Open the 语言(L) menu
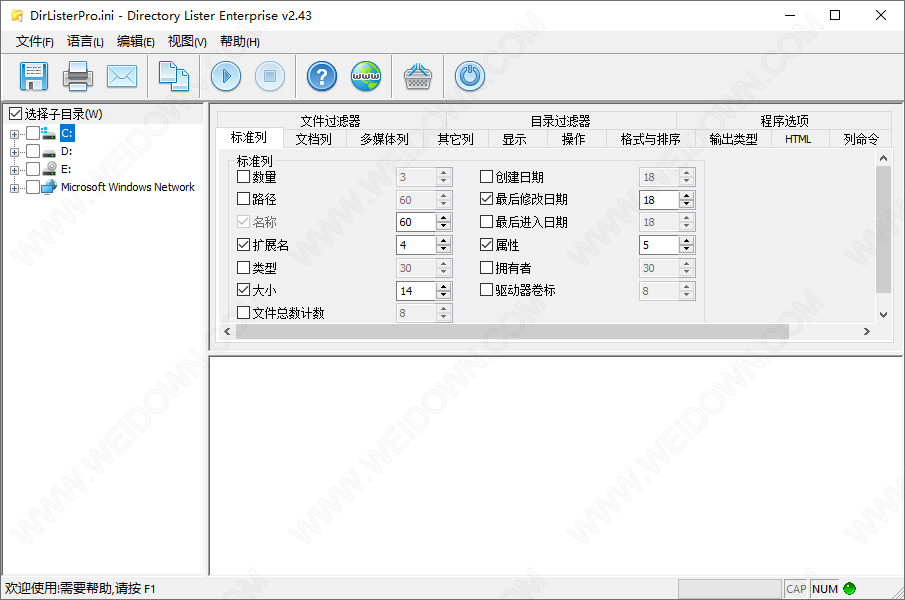Viewport: 905px width, 600px height. [x=85, y=42]
